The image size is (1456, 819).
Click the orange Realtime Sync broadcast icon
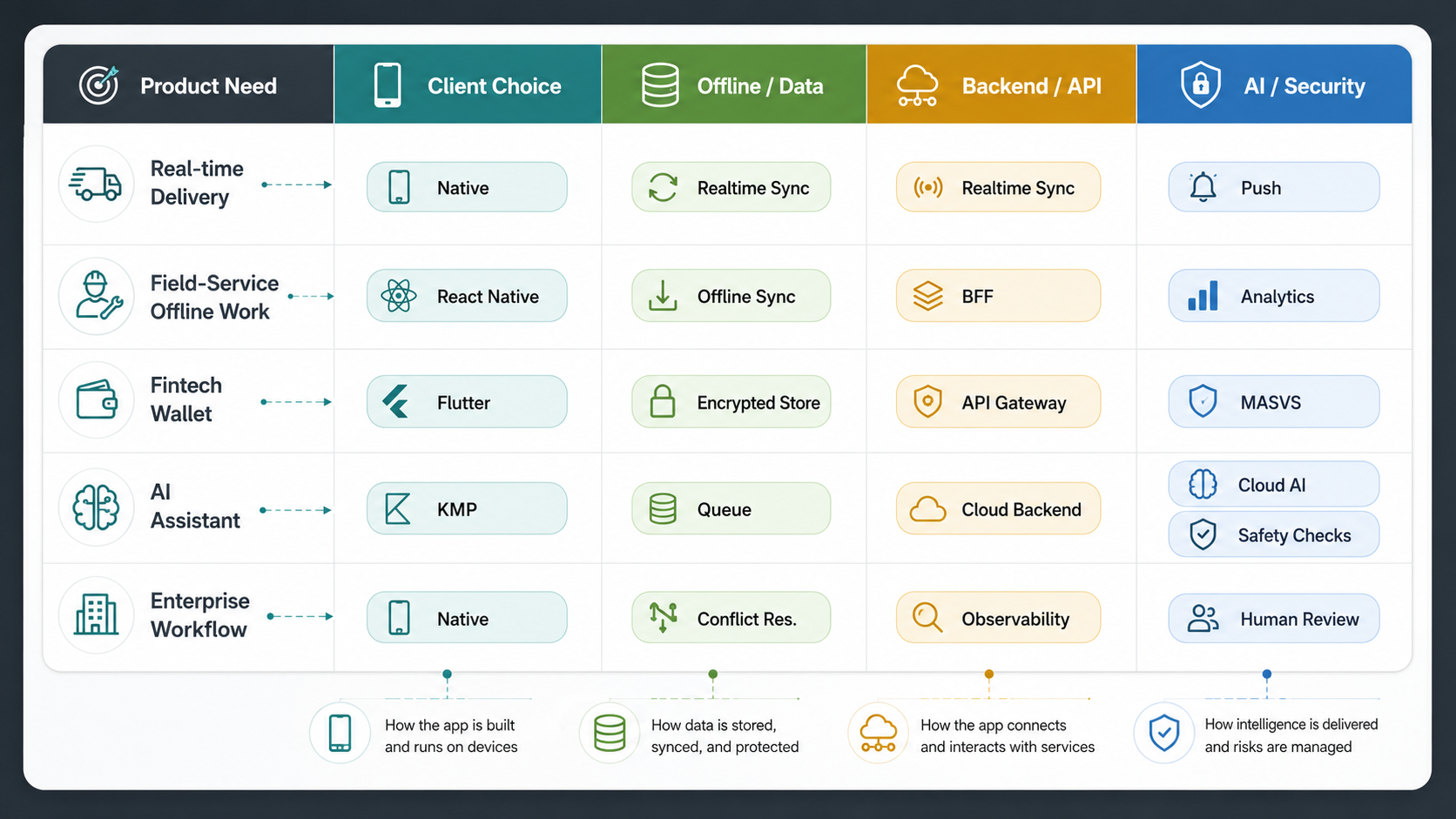pyautogui.click(x=928, y=187)
